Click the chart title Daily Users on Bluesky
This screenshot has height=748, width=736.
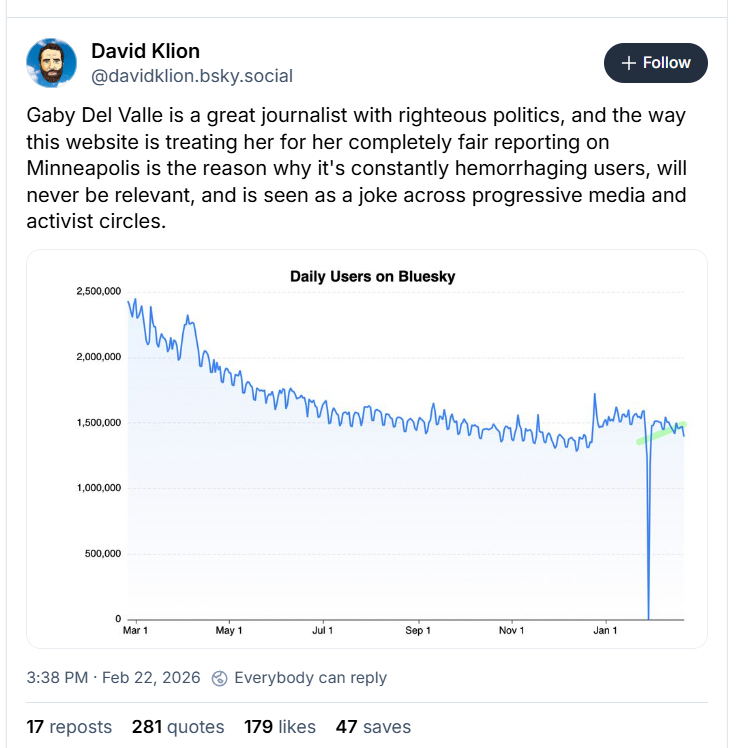click(x=372, y=276)
